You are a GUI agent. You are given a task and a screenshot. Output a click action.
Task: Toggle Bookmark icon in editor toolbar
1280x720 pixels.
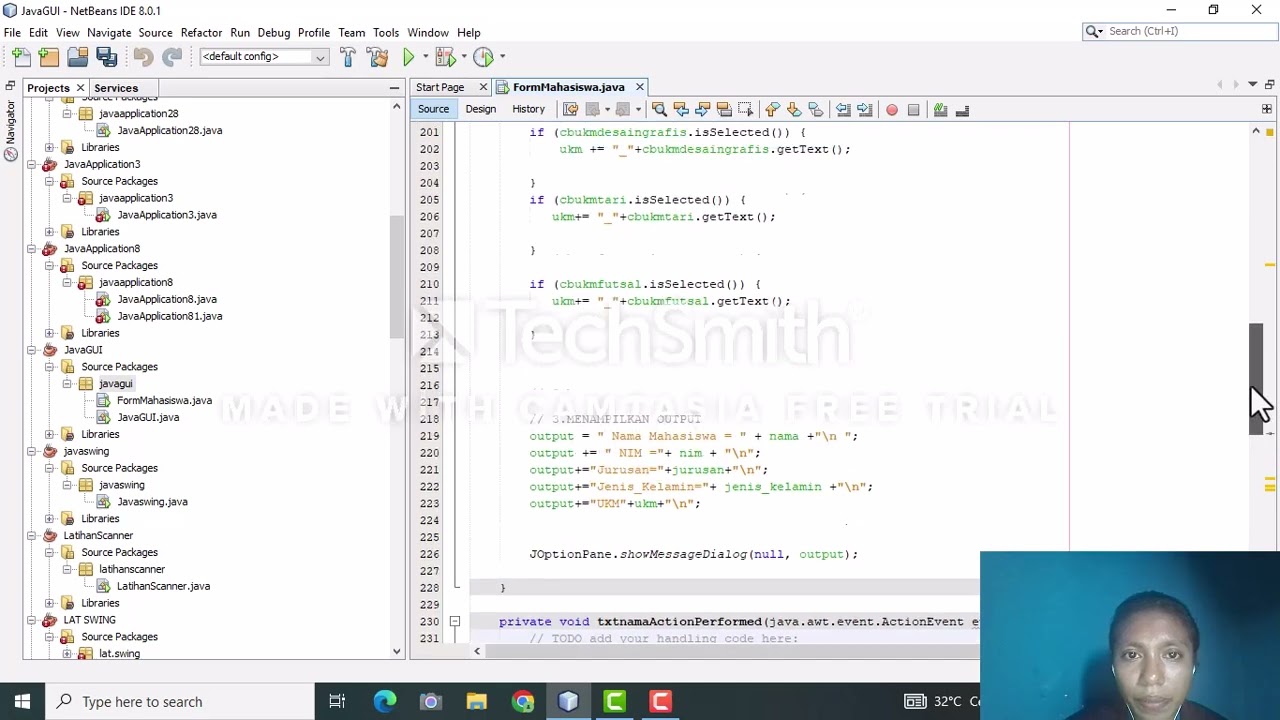tap(815, 110)
